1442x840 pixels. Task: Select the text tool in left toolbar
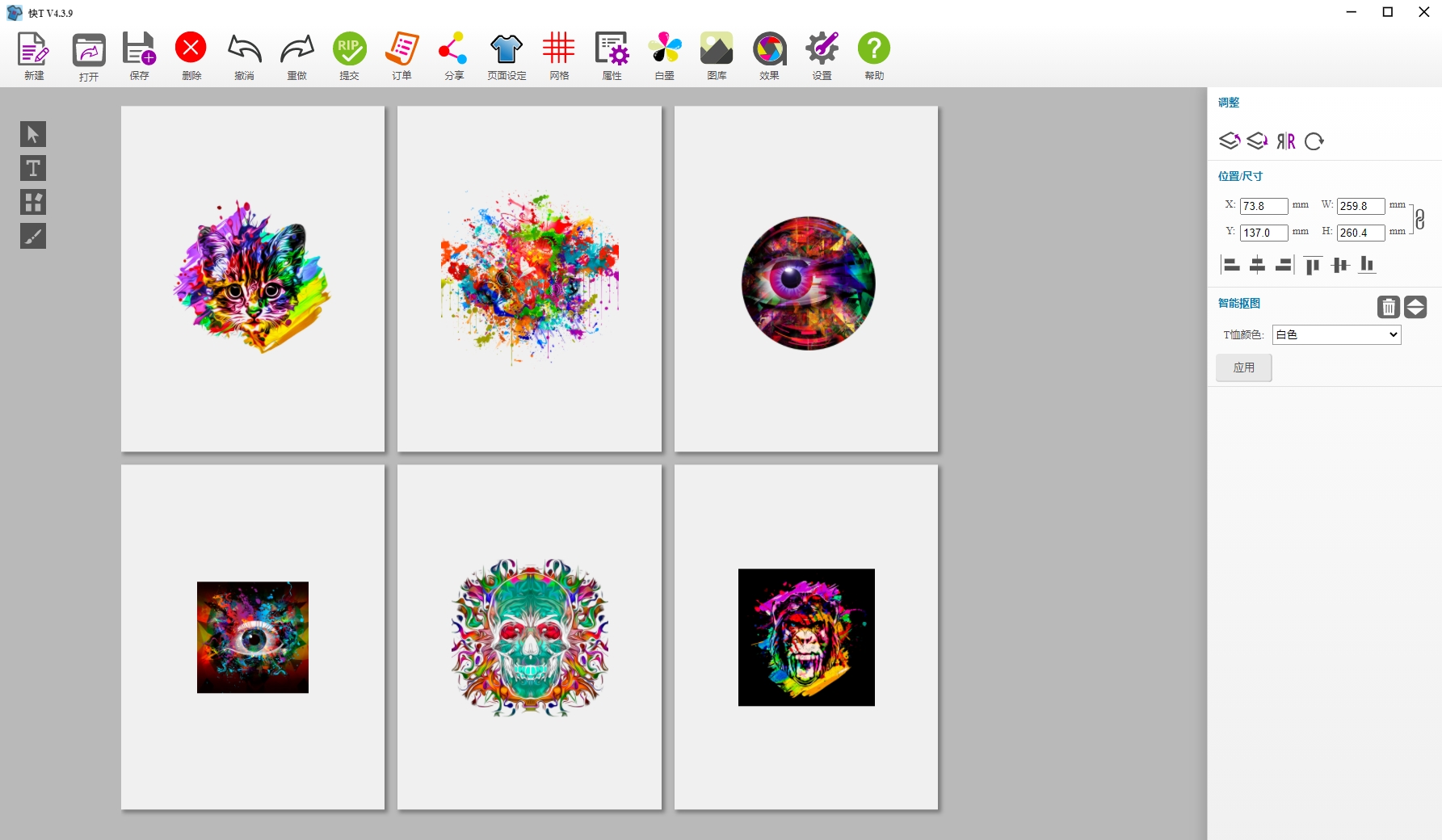[x=33, y=168]
